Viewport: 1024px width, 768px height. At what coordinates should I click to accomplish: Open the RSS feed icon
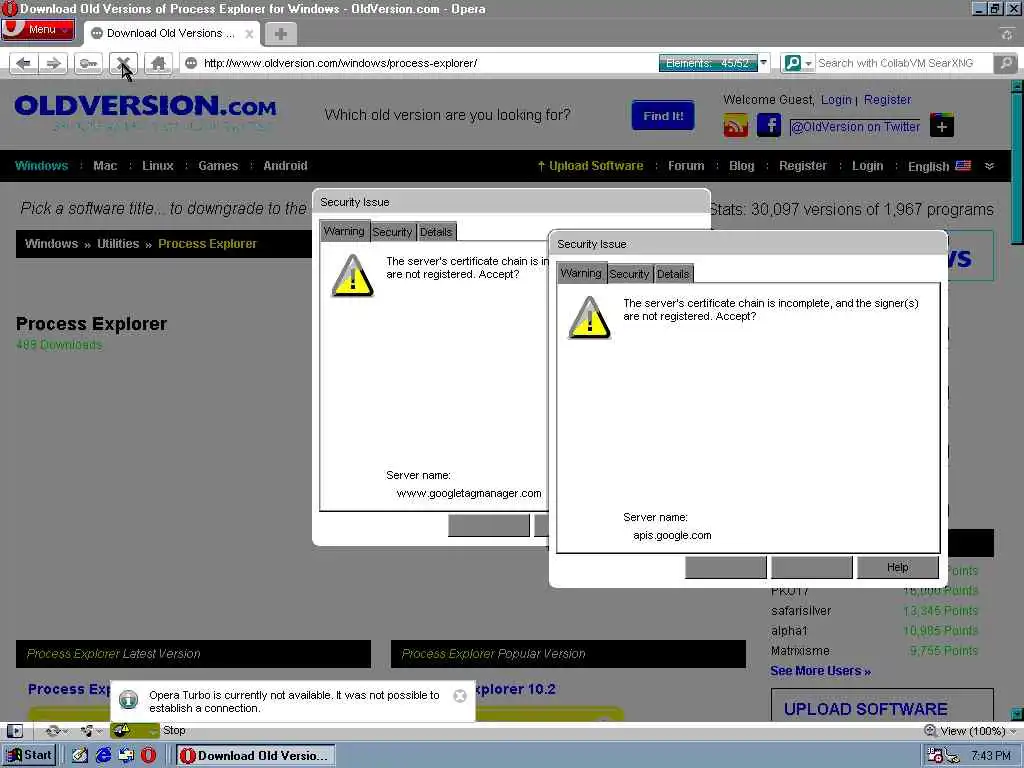[735, 125]
